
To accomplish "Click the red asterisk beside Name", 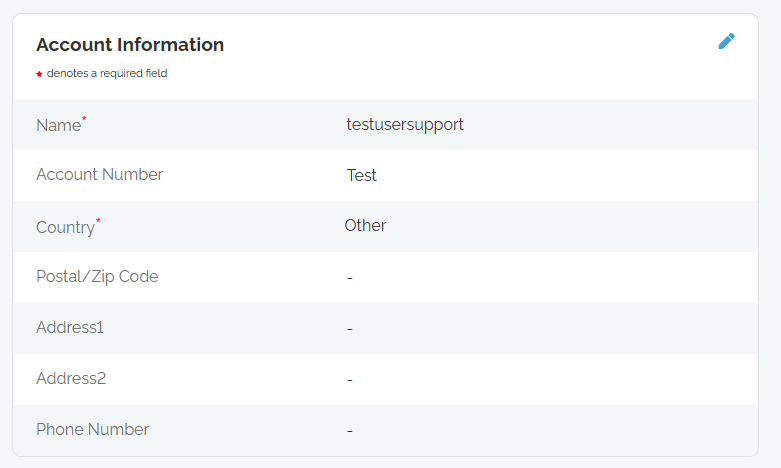I will 84,118.
